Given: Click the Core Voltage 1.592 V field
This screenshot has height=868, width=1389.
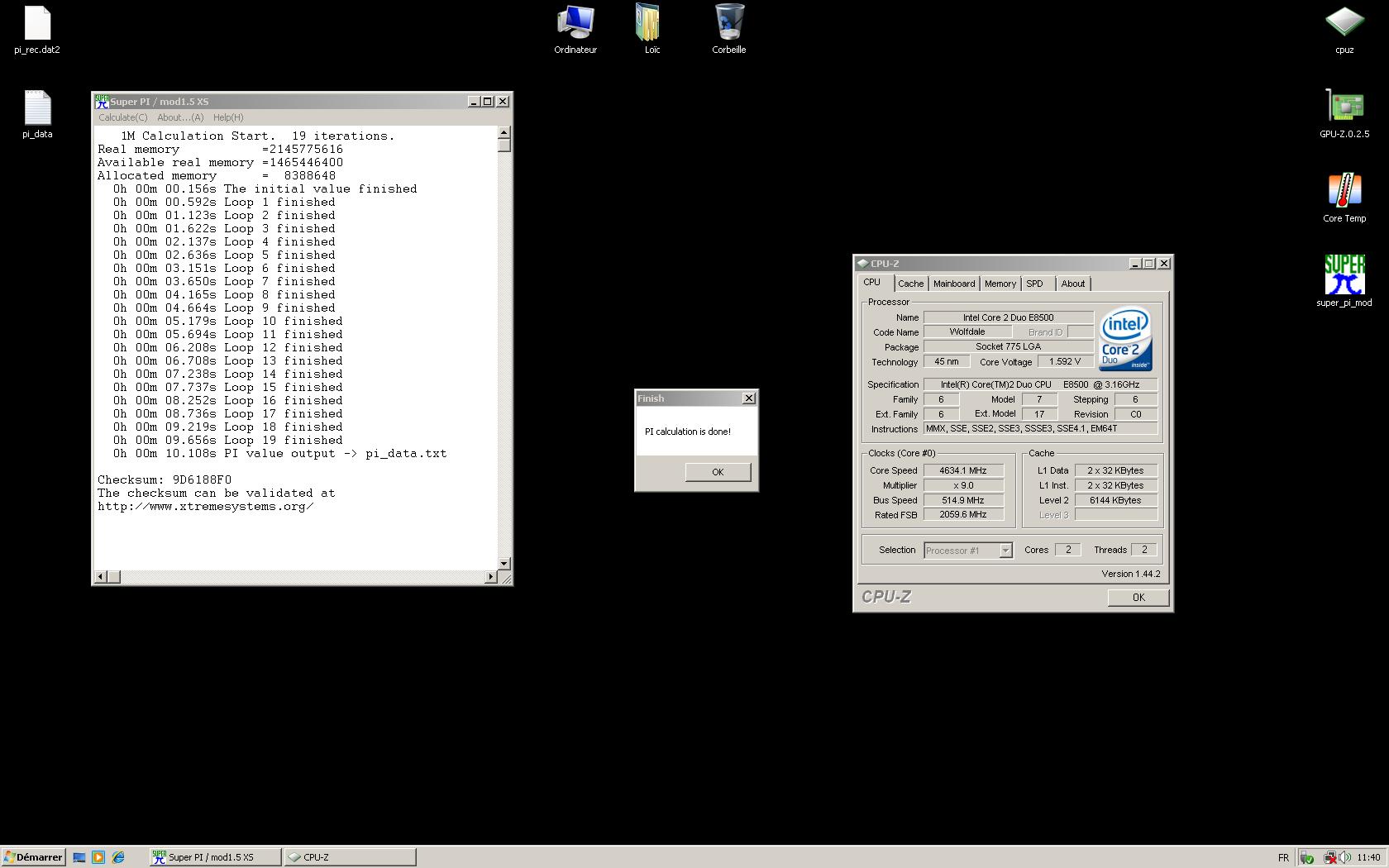Looking at the screenshot, I should (1065, 361).
